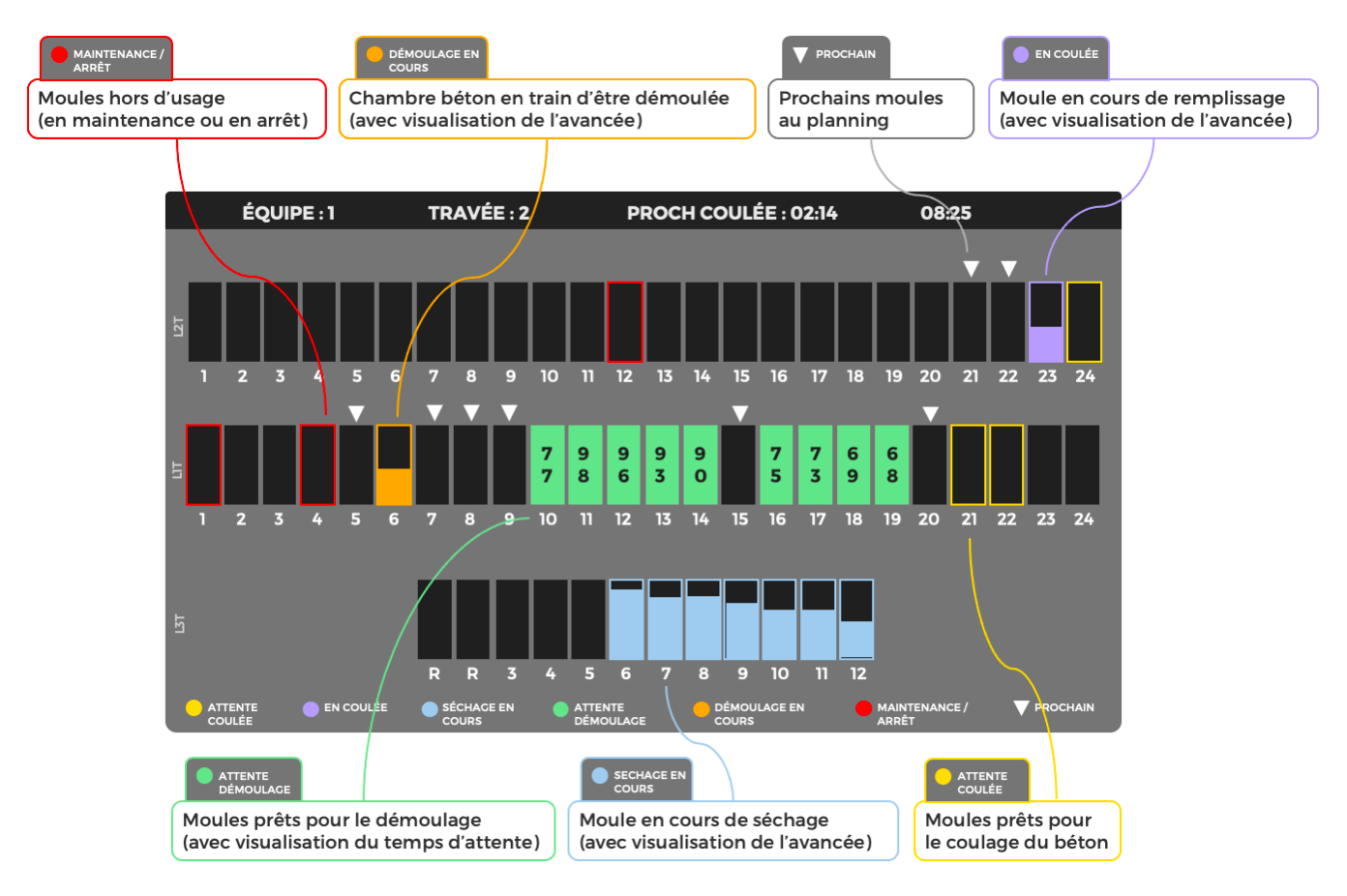Click the 08:25 clock in the header
The width and height of the screenshot is (1347, 896).
pyautogui.click(x=945, y=213)
